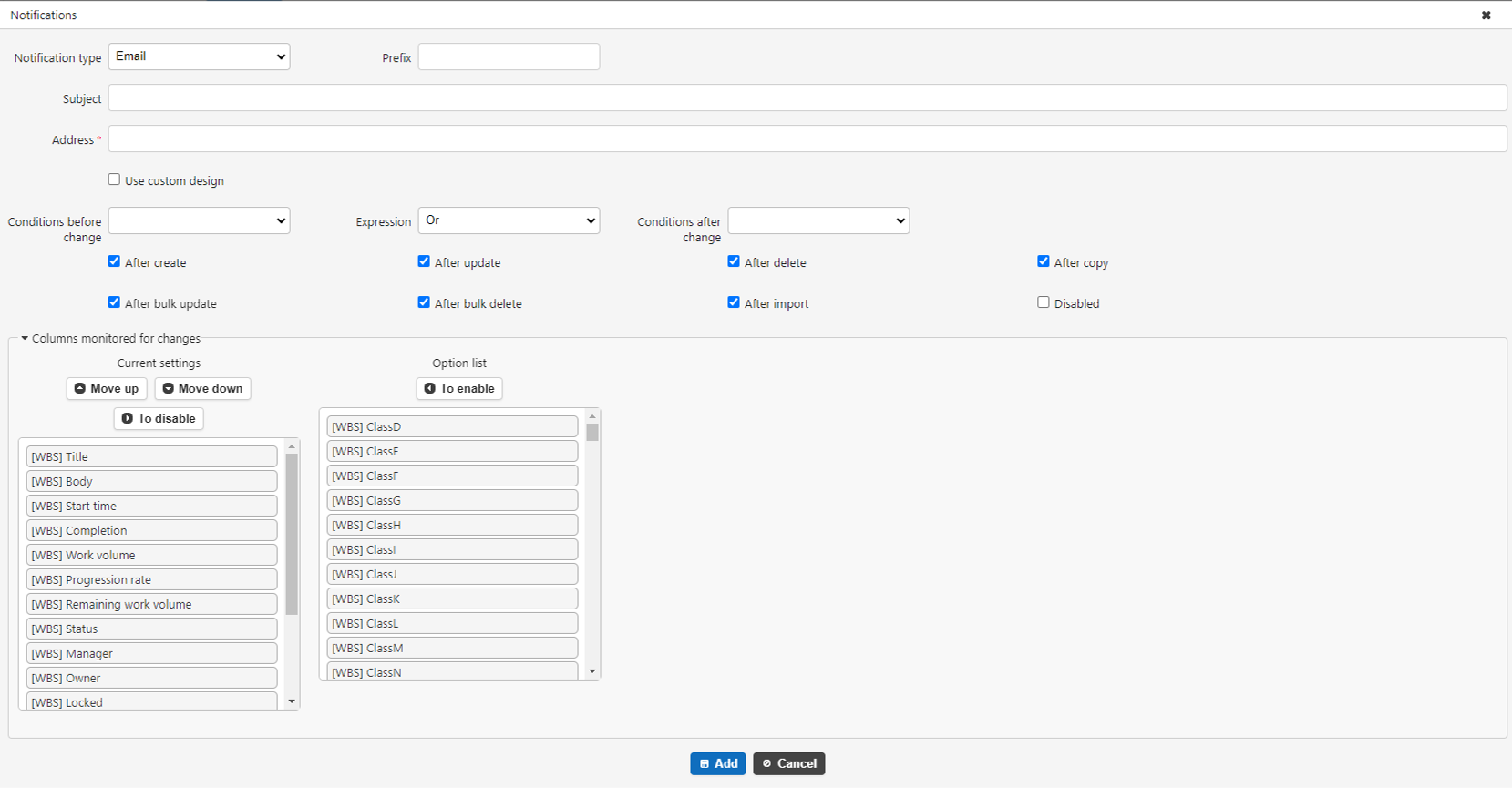Viewport: 1512px width, 788px height.
Task: Select [WBS] Manager item
Action: tap(151, 653)
